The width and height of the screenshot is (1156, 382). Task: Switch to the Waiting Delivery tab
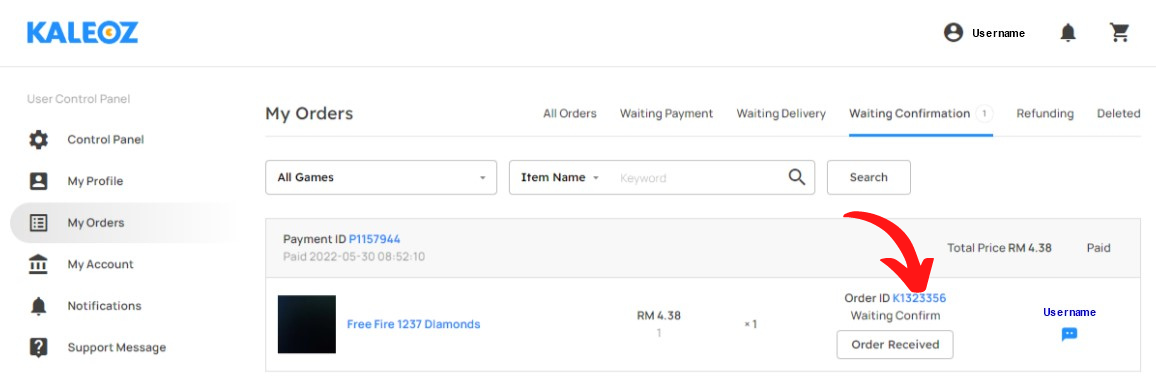click(x=781, y=114)
